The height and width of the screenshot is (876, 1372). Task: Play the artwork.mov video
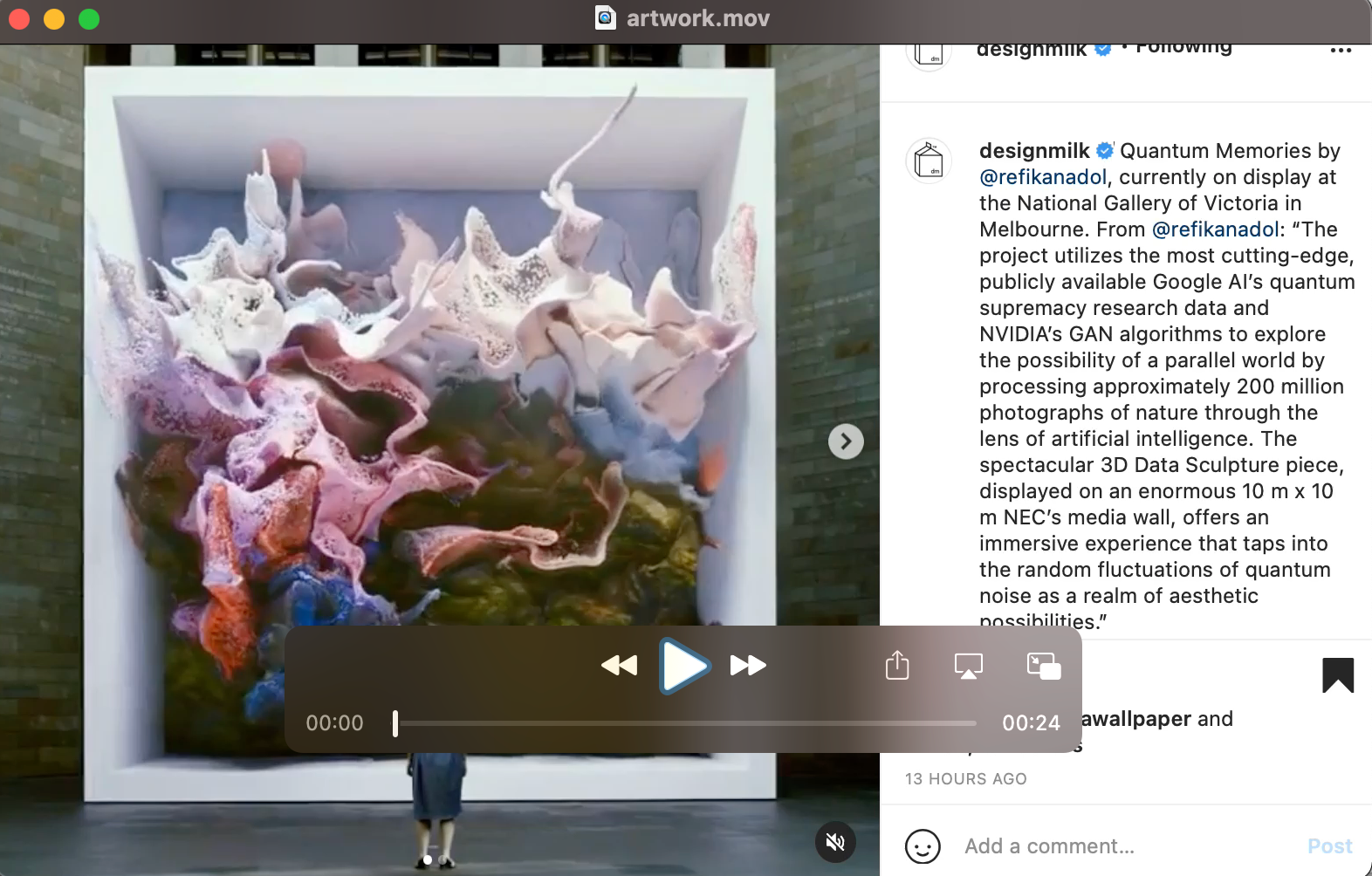684,666
